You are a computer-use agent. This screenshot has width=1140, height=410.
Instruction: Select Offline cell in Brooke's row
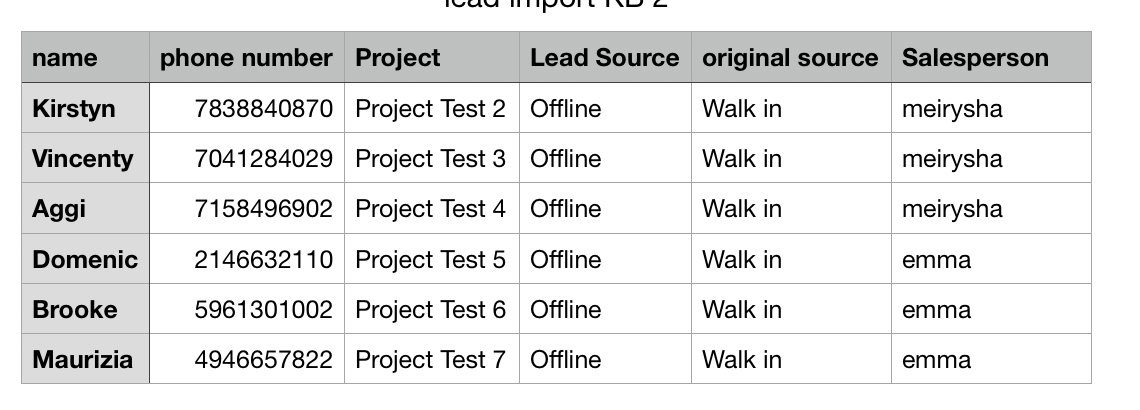click(604, 309)
